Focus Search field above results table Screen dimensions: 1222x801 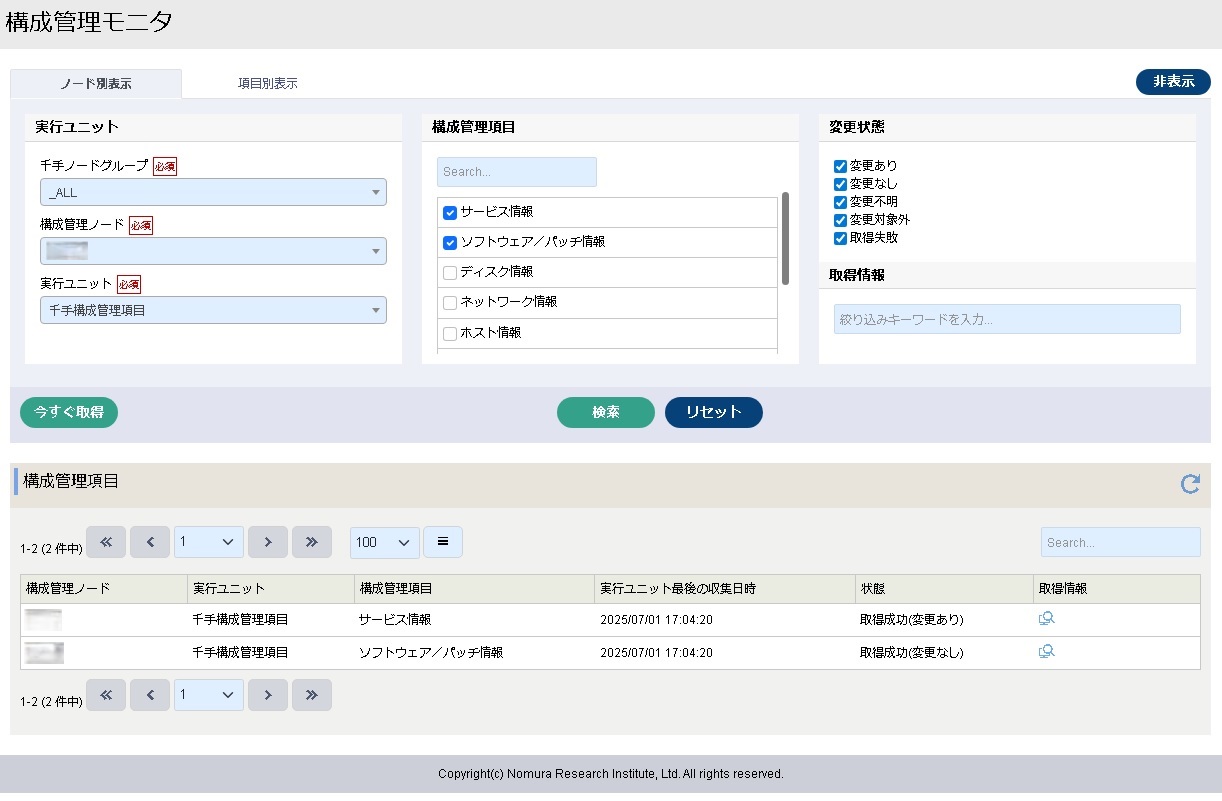[1121, 542]
